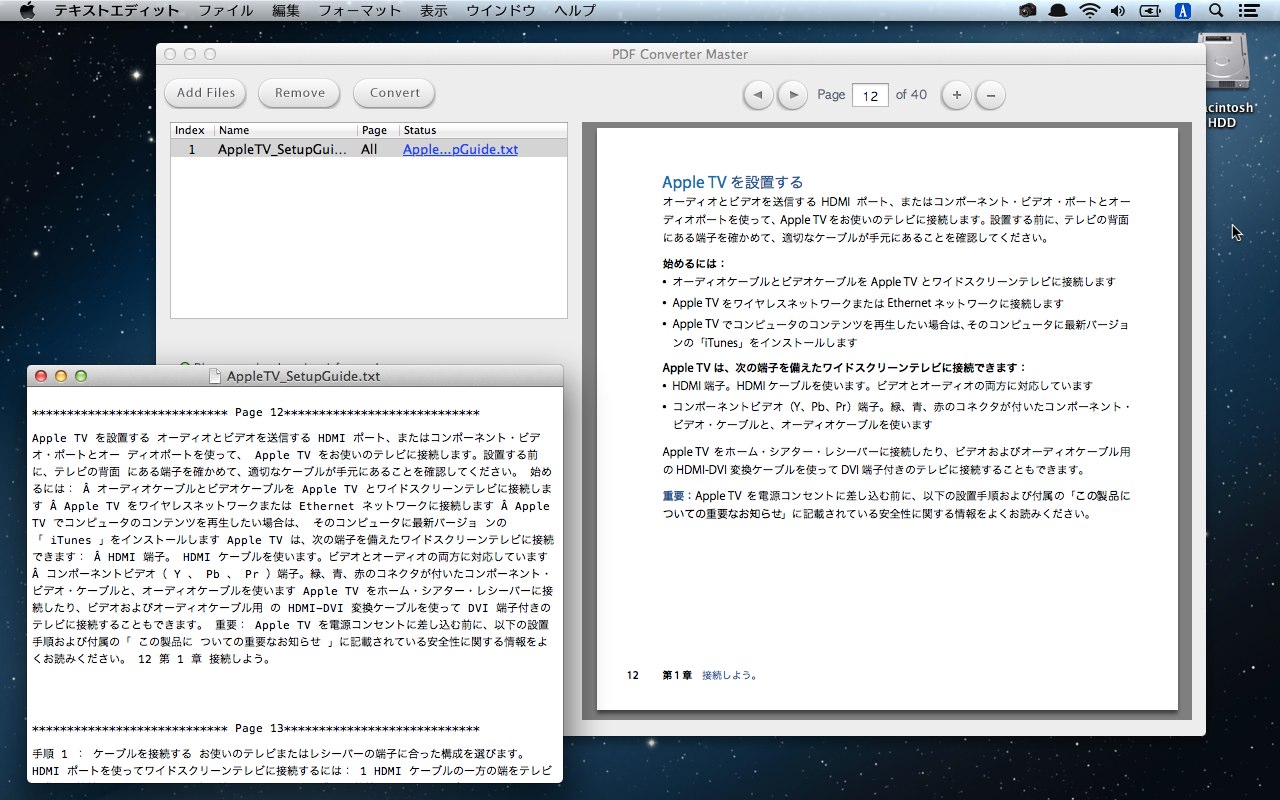Screen dimensions: 1280x800
Task: Open the Wi-Fi status menu
Action: click(x=1088, y=11)
